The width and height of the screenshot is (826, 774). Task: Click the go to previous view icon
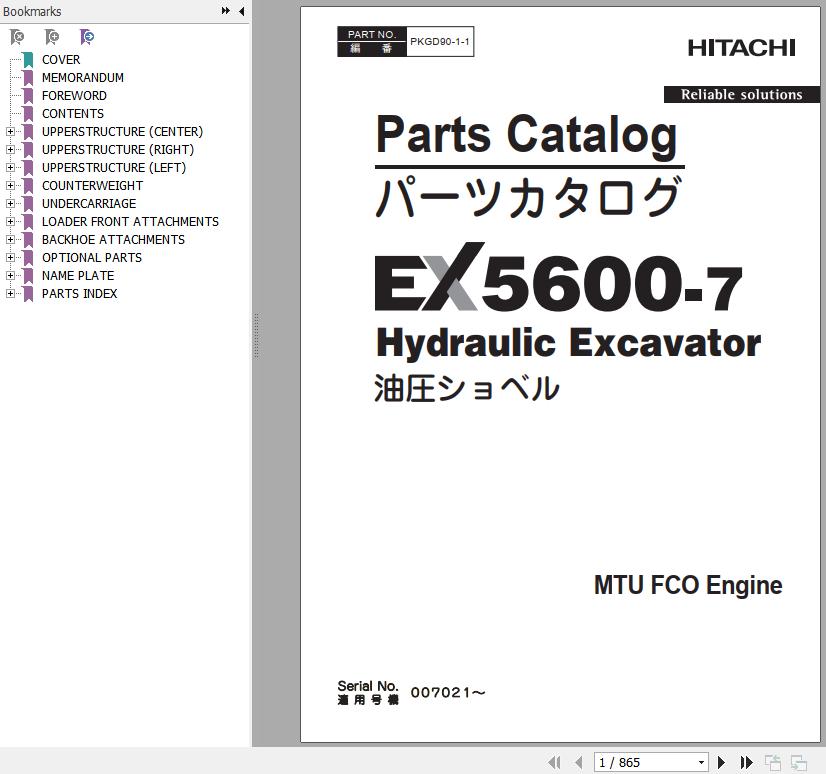(773, 762)
